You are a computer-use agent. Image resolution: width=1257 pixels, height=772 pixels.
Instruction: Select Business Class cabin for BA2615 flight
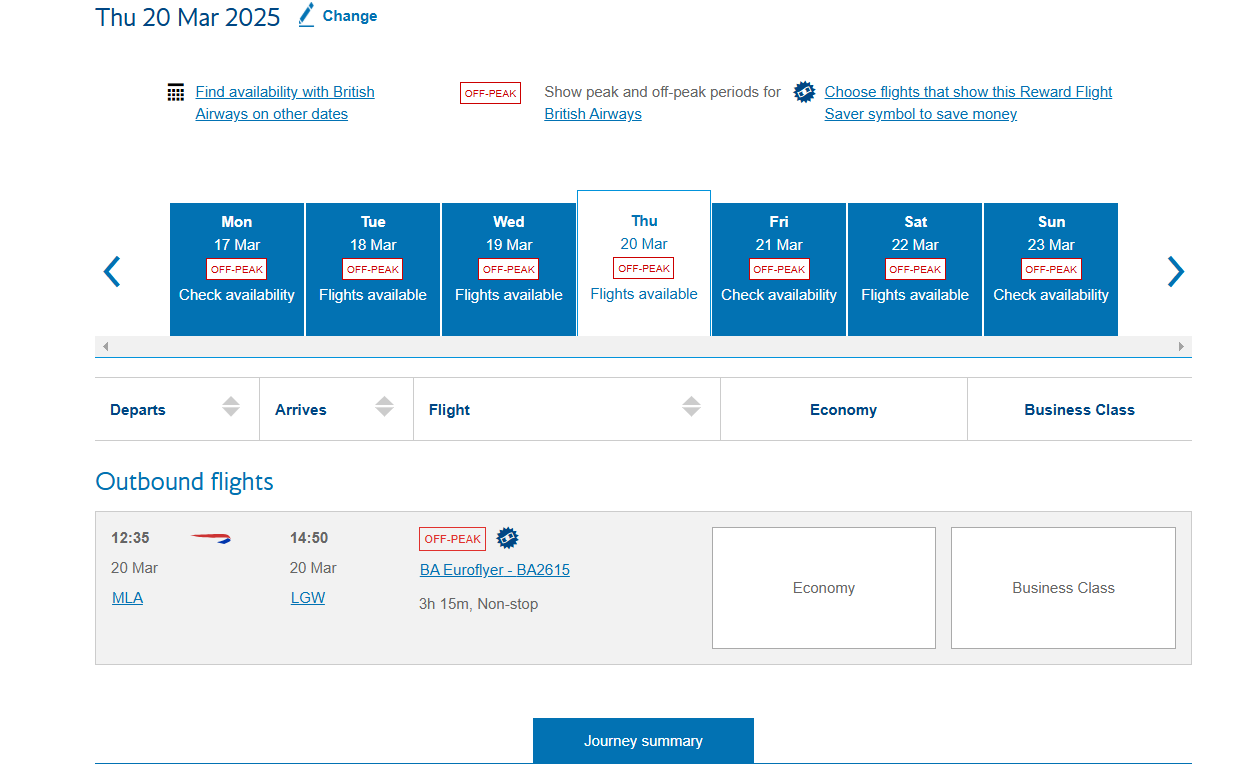(x=1062, y=588)
